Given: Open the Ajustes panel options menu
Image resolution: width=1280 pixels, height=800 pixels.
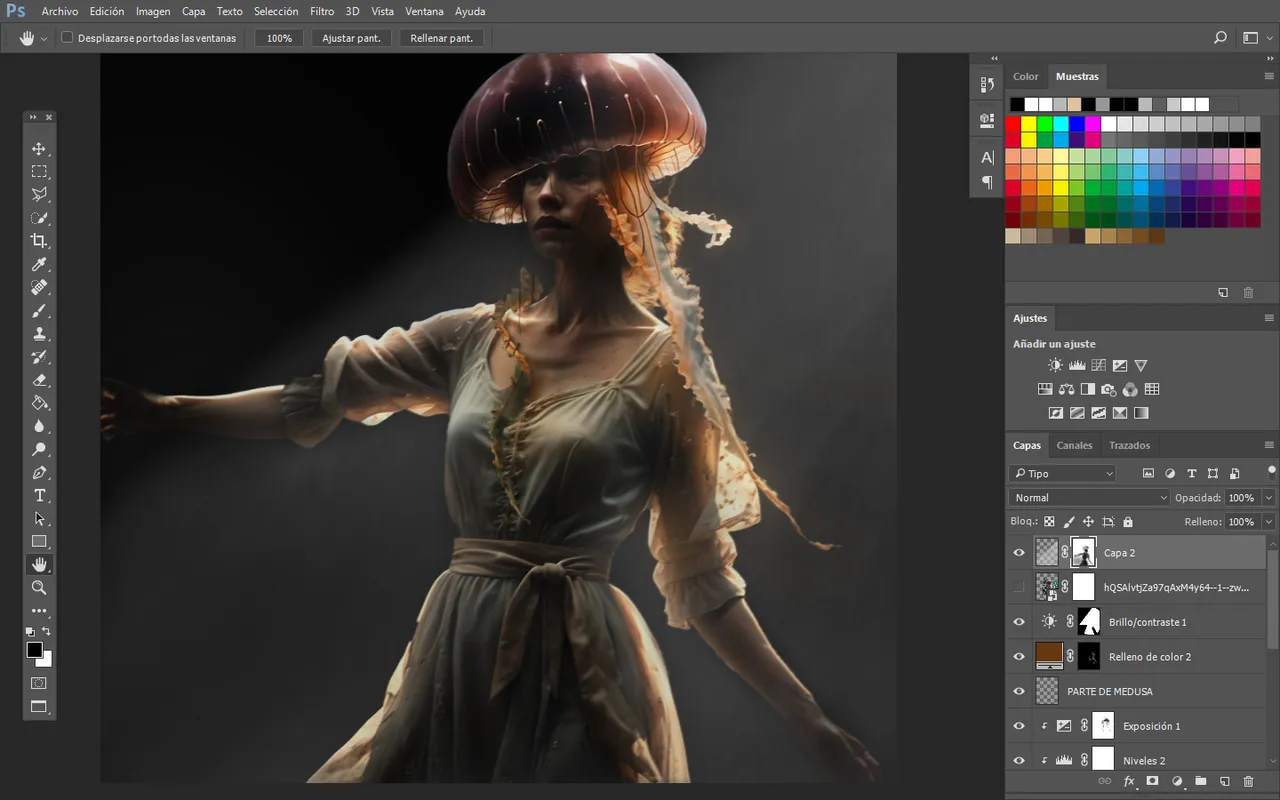Looking at the screenshot, I should click(1269, 318).
